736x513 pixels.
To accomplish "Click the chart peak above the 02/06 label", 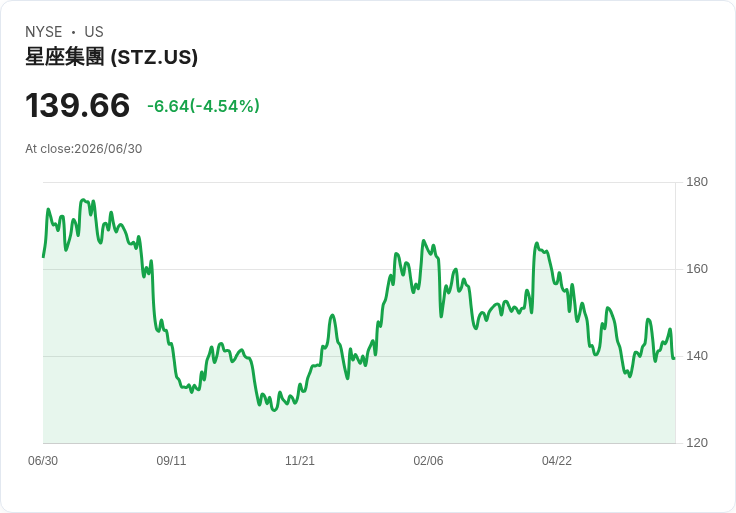I will [x=423, y=241].
